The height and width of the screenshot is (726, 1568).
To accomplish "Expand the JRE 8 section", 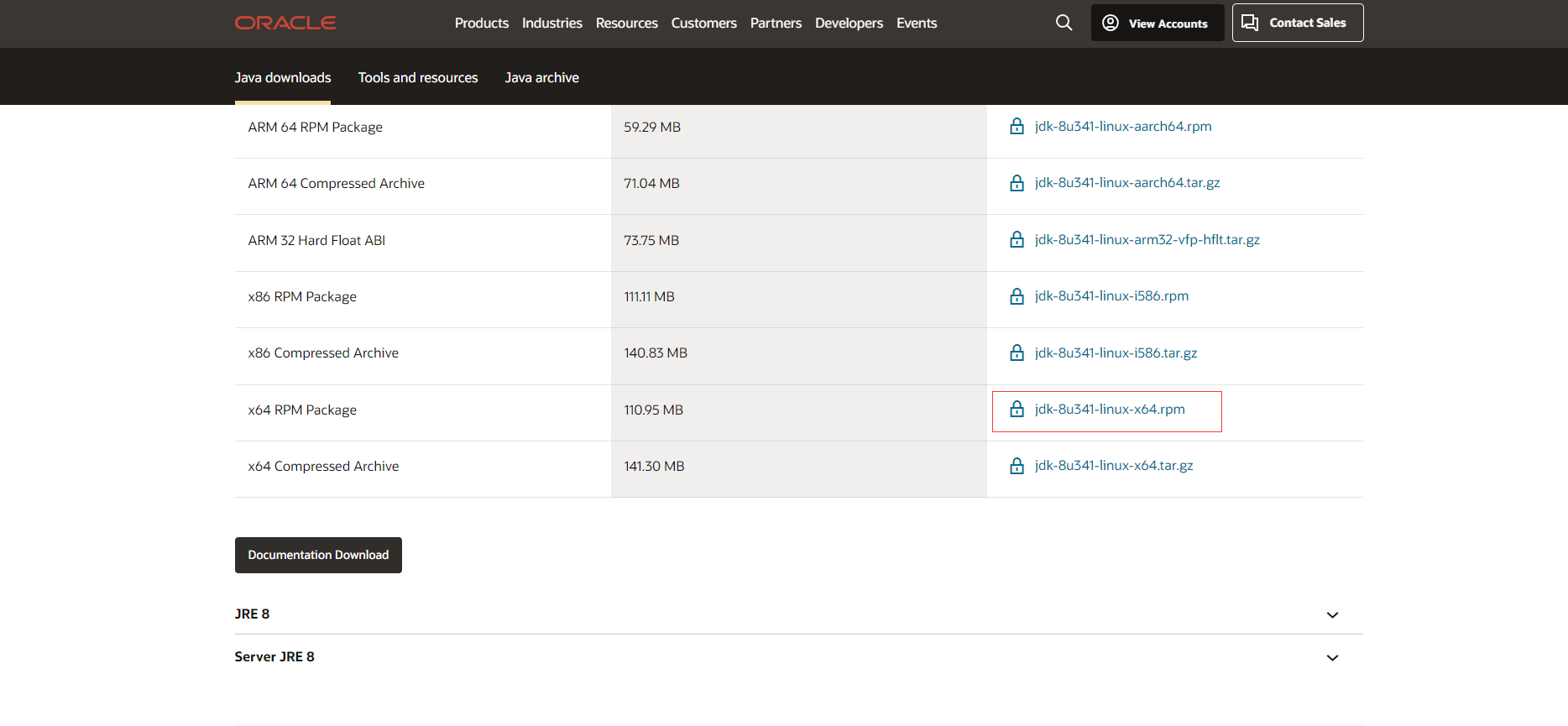I will pyautogui.click(x=1331, y=615).
